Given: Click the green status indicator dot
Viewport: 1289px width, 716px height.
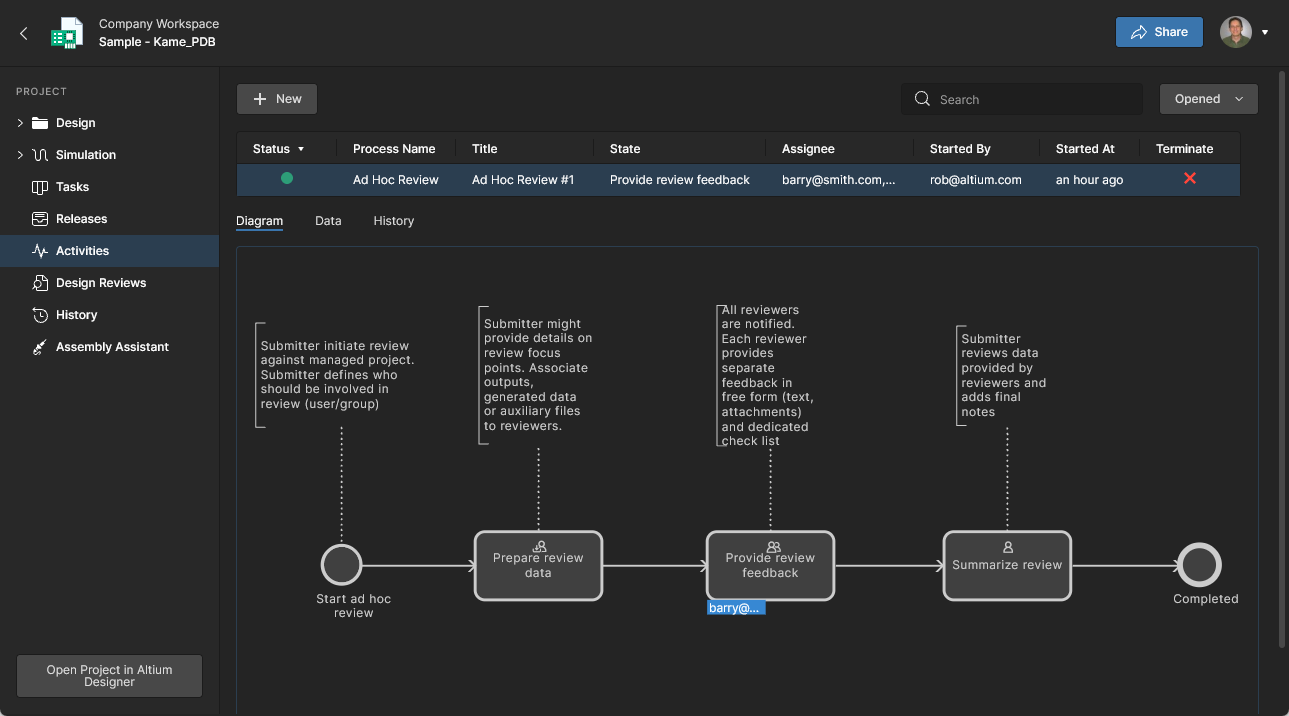Looking at the screenshot, I should tap(287, 179).
